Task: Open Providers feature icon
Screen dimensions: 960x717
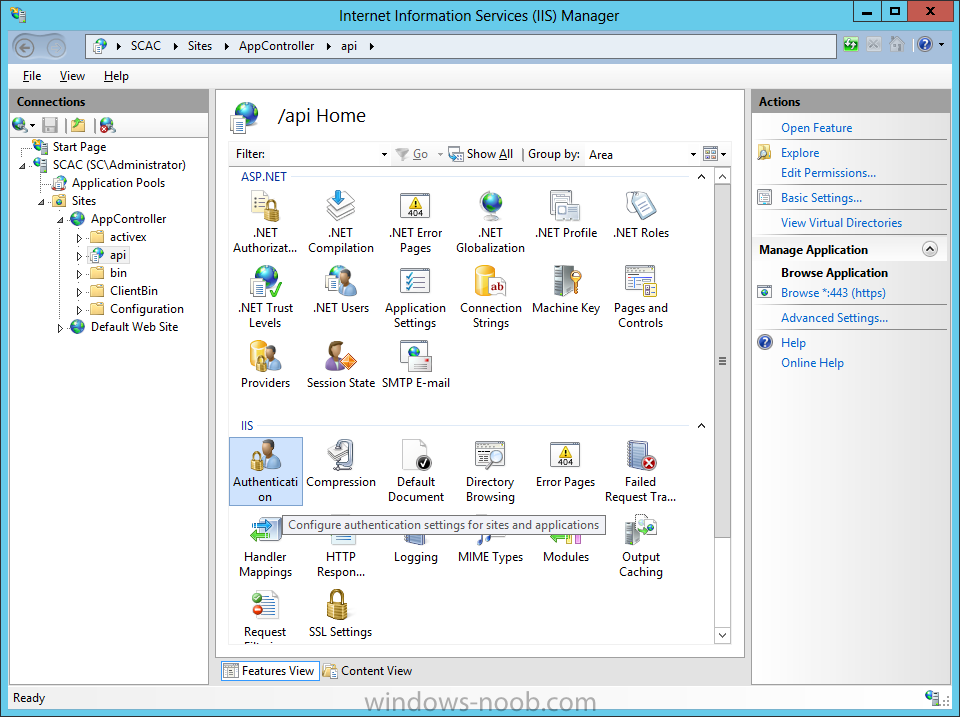Action: tap(265, 364)
